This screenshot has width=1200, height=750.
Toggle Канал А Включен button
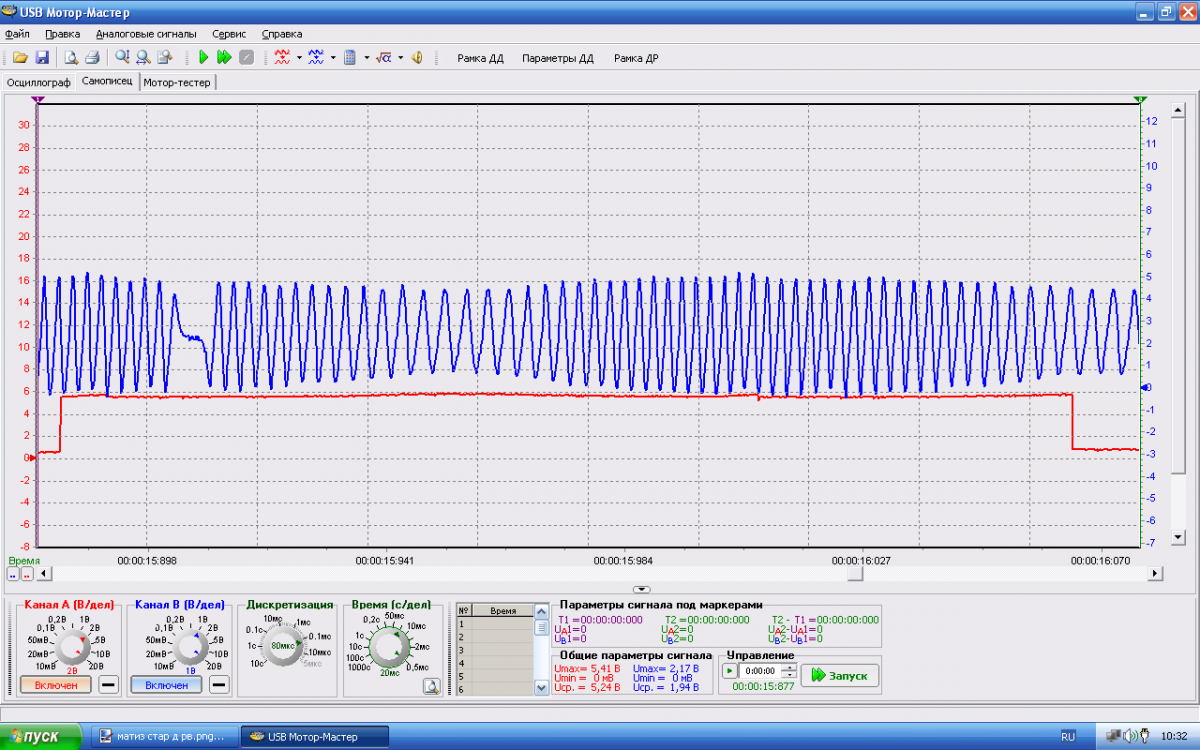55,685
